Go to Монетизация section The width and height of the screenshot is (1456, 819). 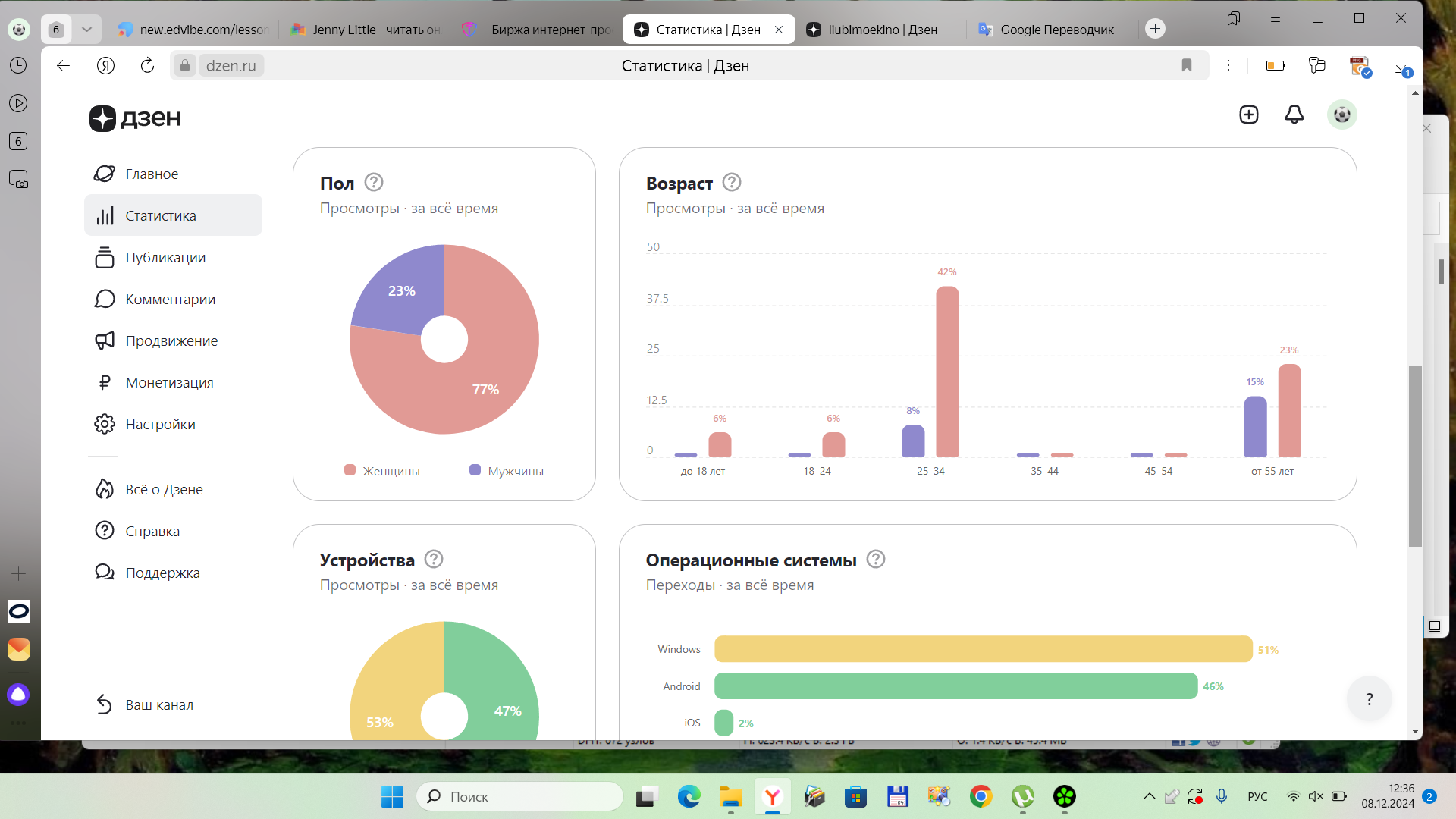tap(169, 383)
